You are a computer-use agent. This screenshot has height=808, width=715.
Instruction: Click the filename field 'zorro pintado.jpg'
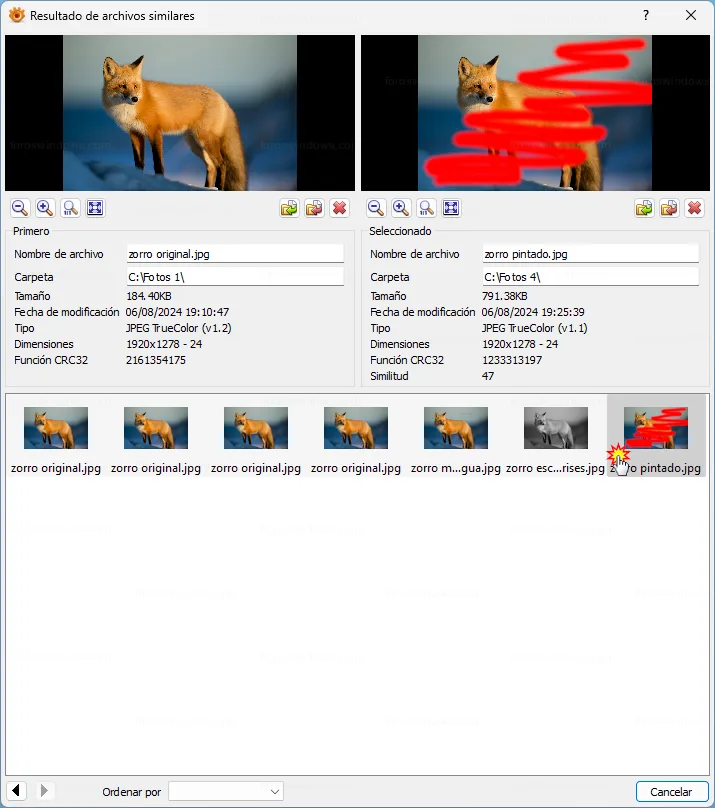[x=591, y=254]
